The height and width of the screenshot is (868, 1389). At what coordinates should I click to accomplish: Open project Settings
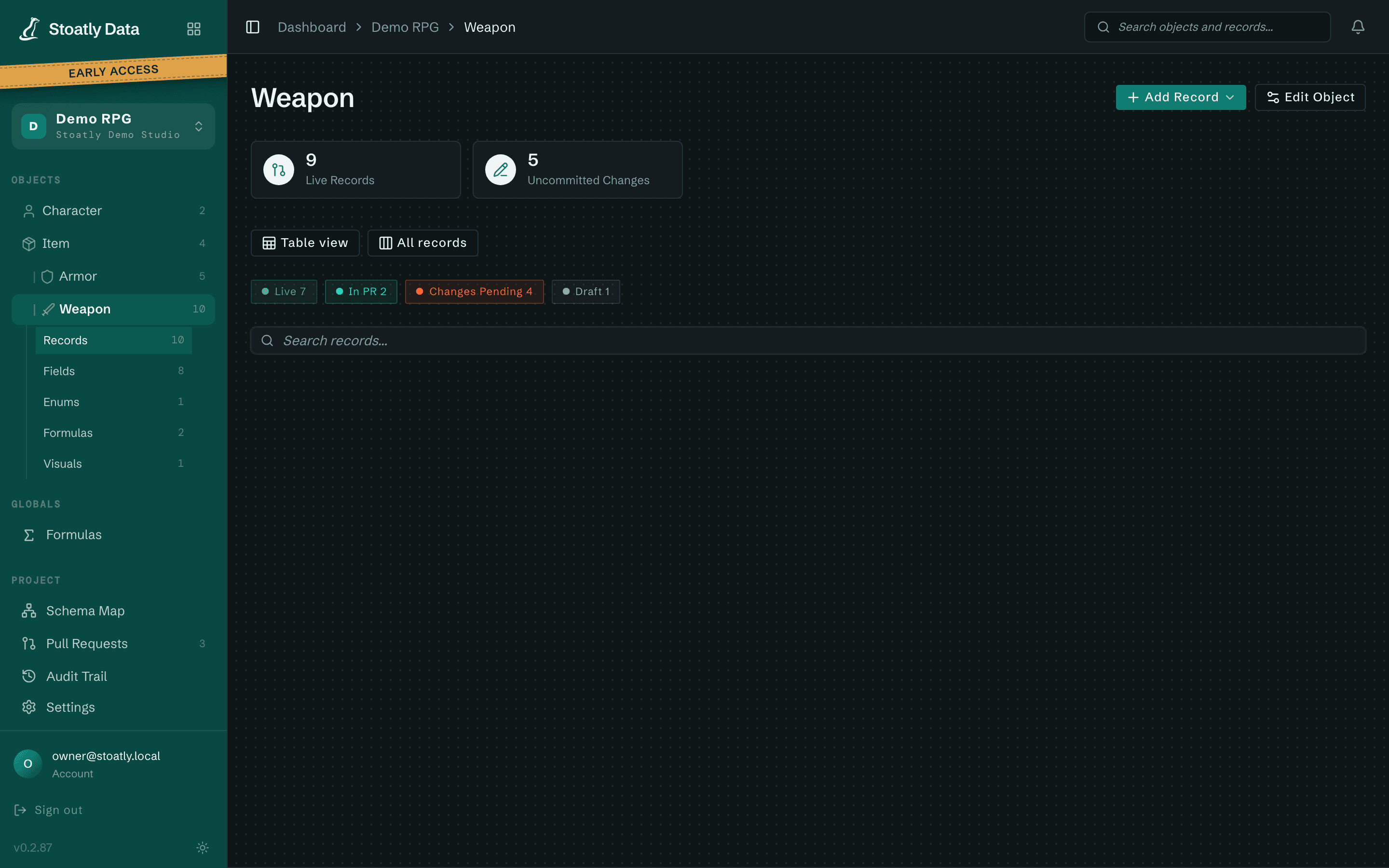(x=113, y=707)
